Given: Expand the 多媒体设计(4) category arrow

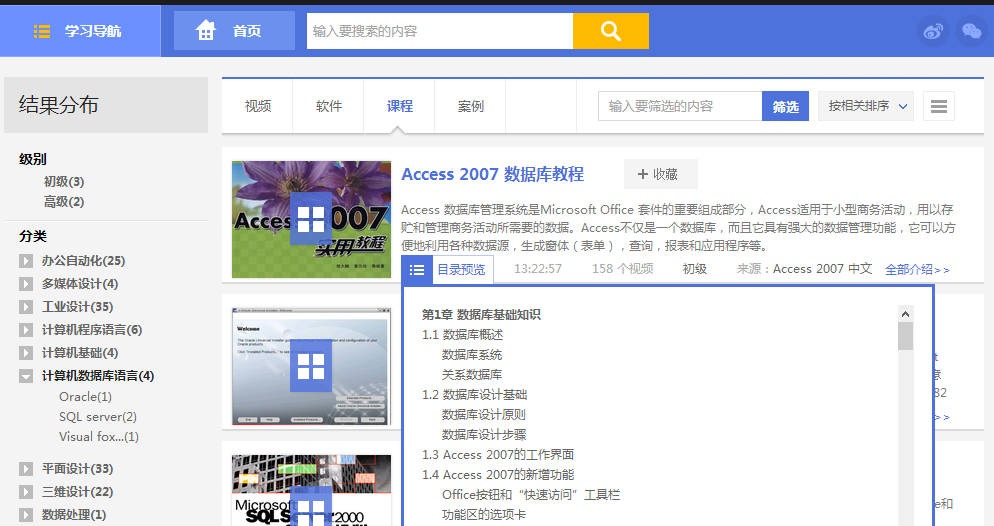Looking at the screenshot, I should pos(26,284).
